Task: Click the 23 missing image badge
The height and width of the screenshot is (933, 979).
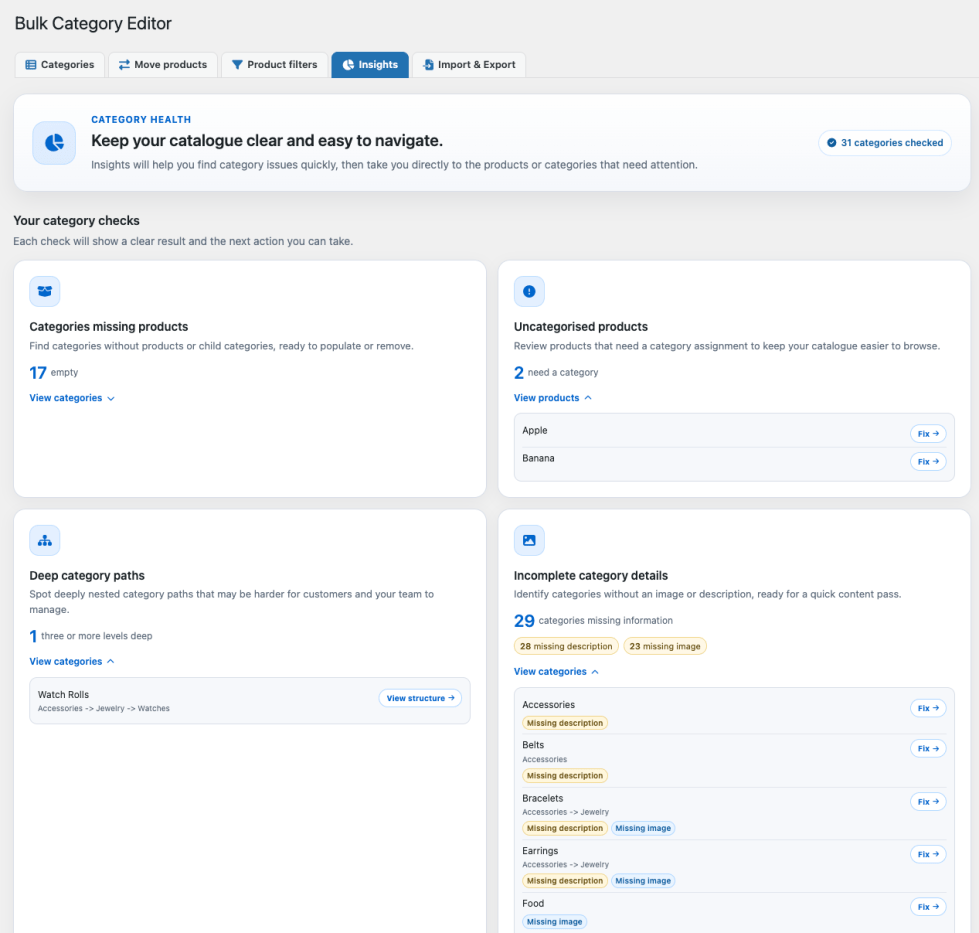Action: click(665, 646)
